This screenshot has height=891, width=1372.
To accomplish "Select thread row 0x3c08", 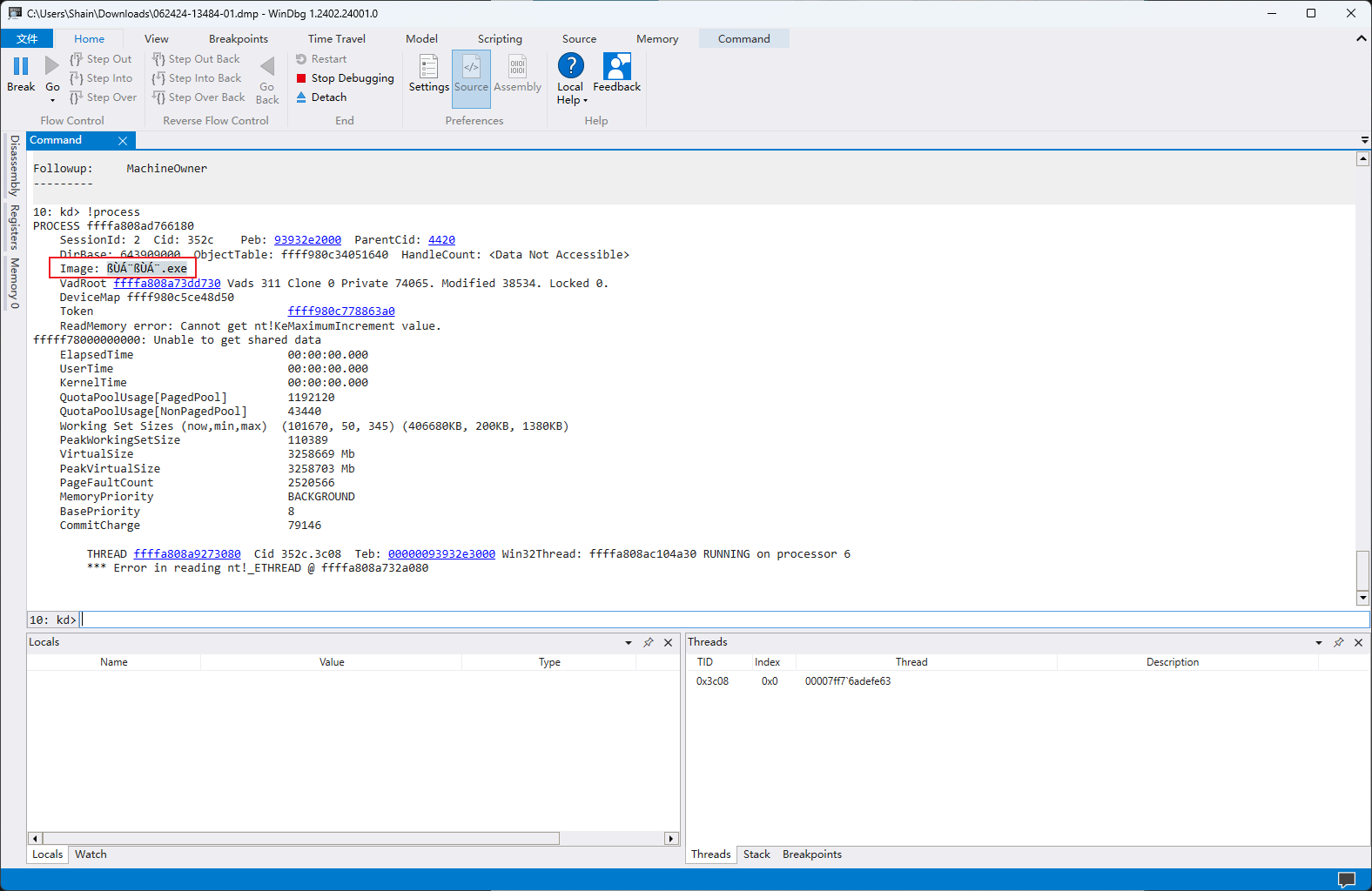I will (x=1027, y=681).
